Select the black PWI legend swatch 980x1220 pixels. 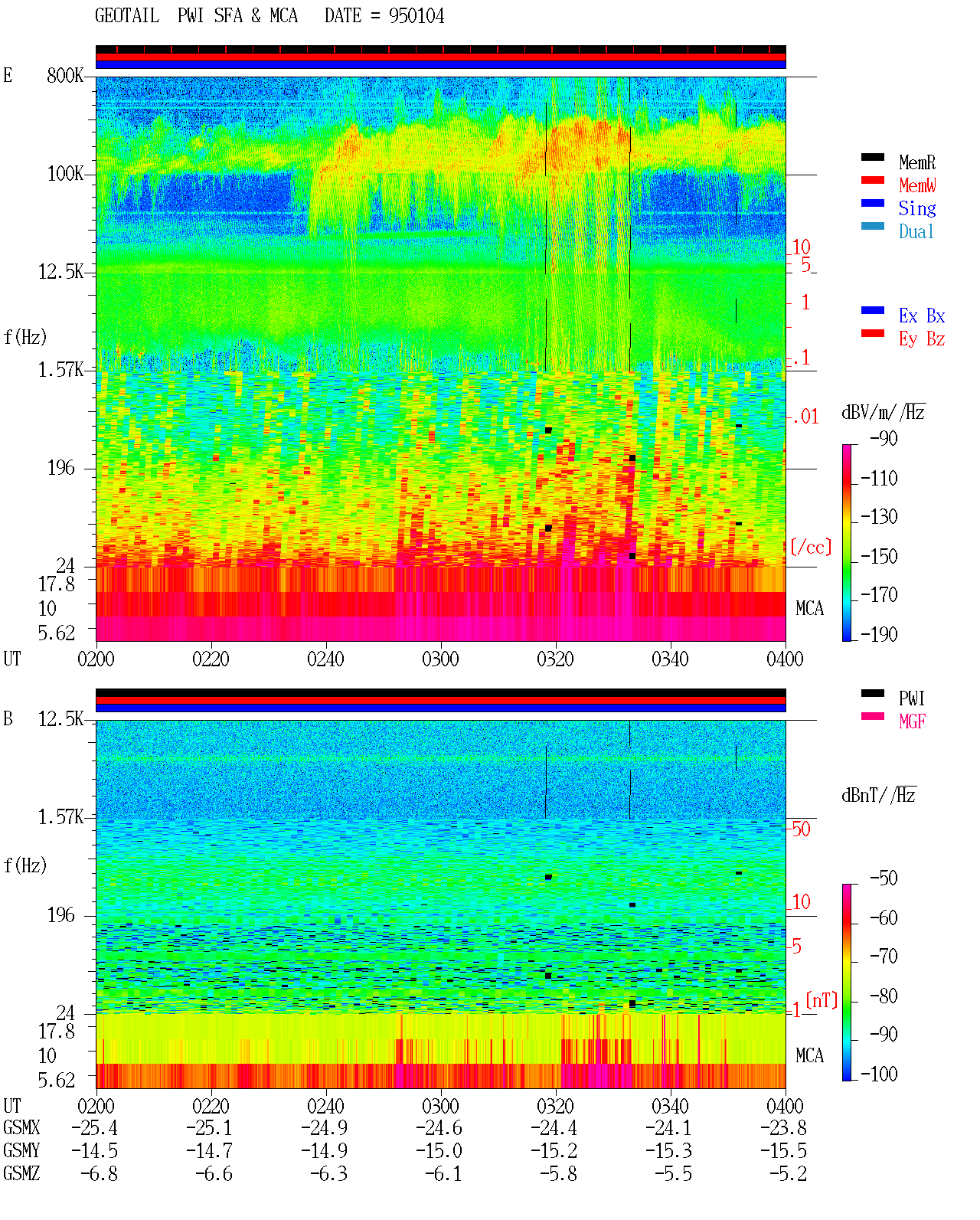(872, 694)
